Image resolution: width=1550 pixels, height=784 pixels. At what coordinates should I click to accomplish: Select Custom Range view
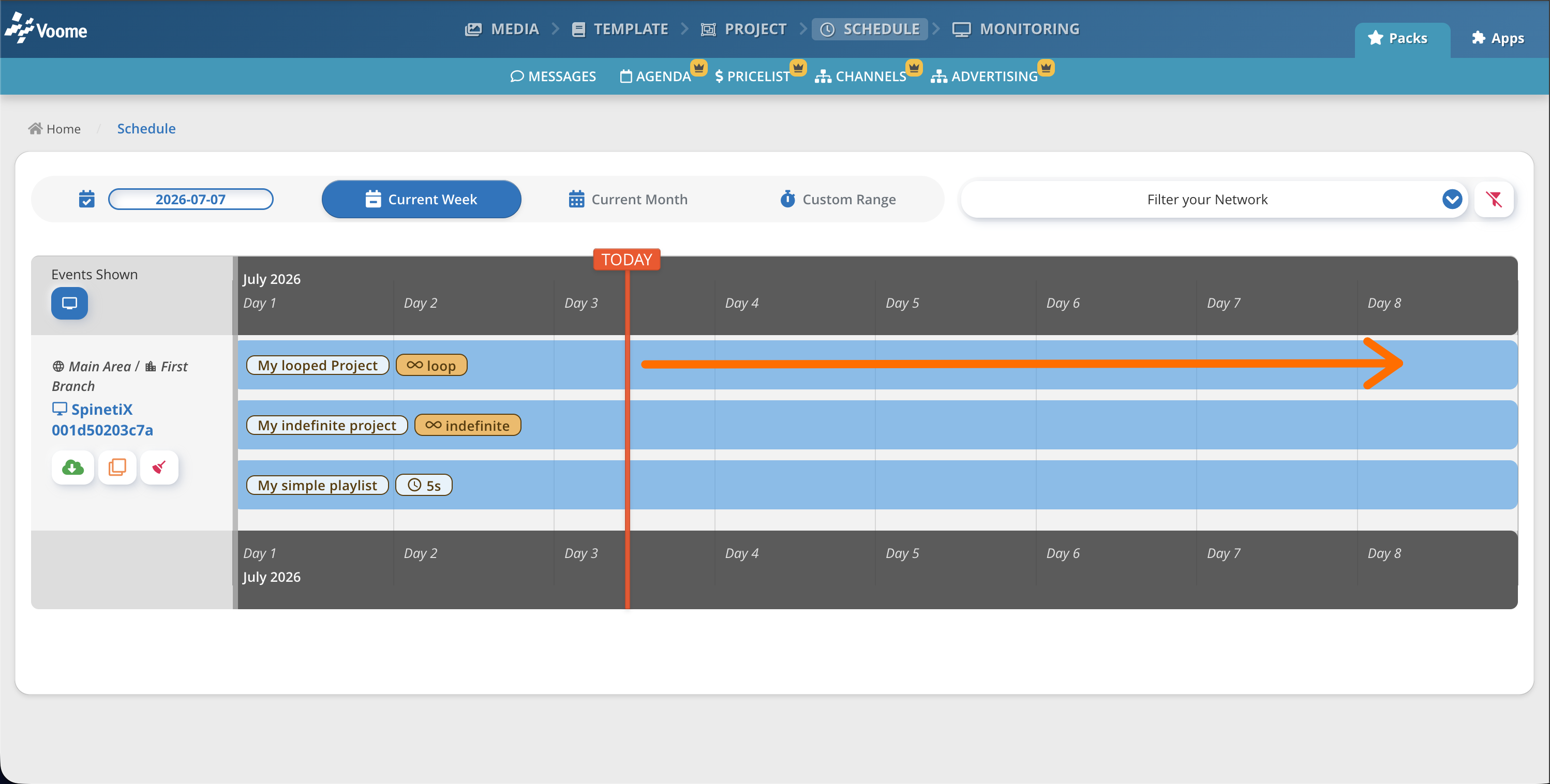[838, 199]
